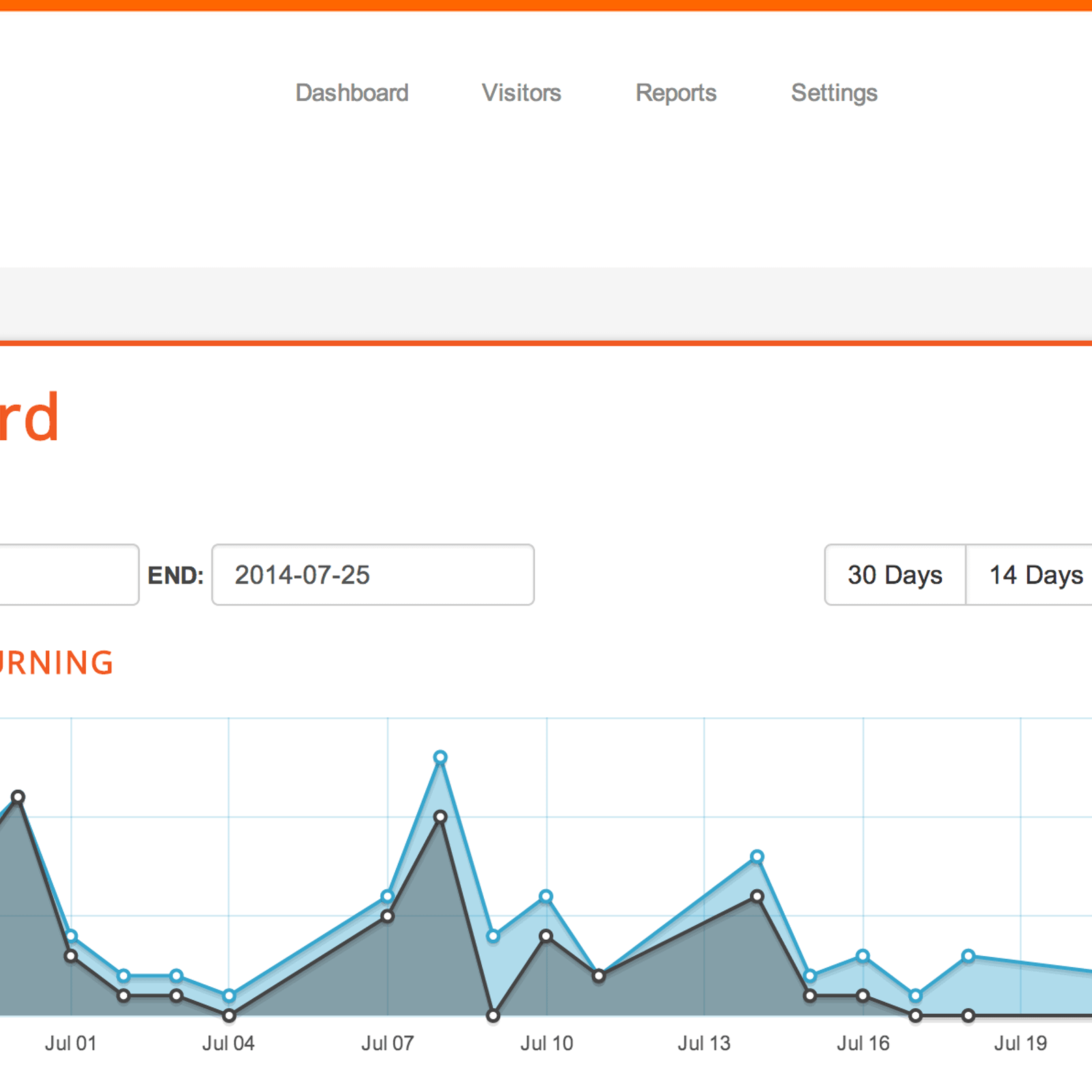
Task: Open the Dashboard menu item
Action: [x=351, y=93]
